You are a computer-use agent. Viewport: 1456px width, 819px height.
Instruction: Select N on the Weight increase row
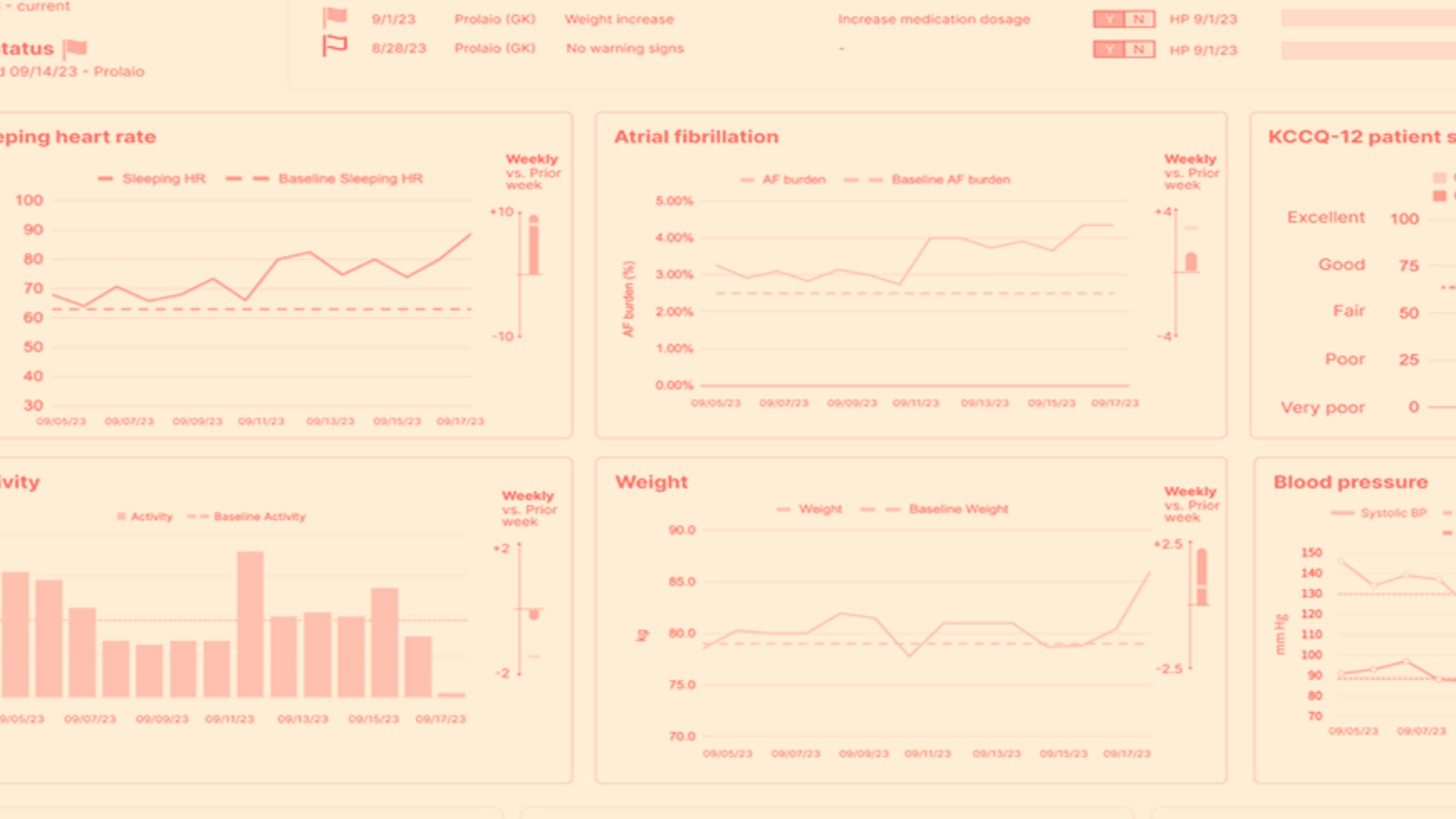[1139, 19]
